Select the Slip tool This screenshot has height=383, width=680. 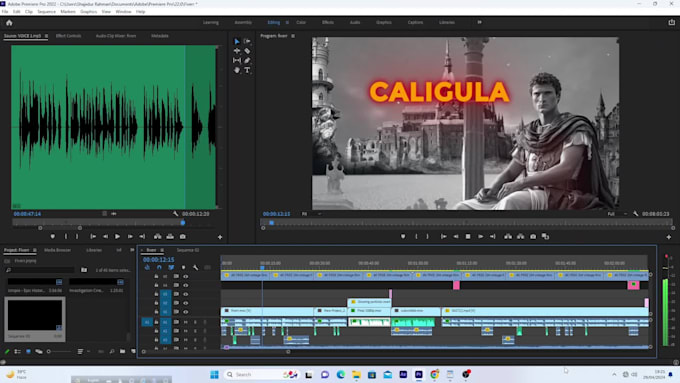pos(237,60)
